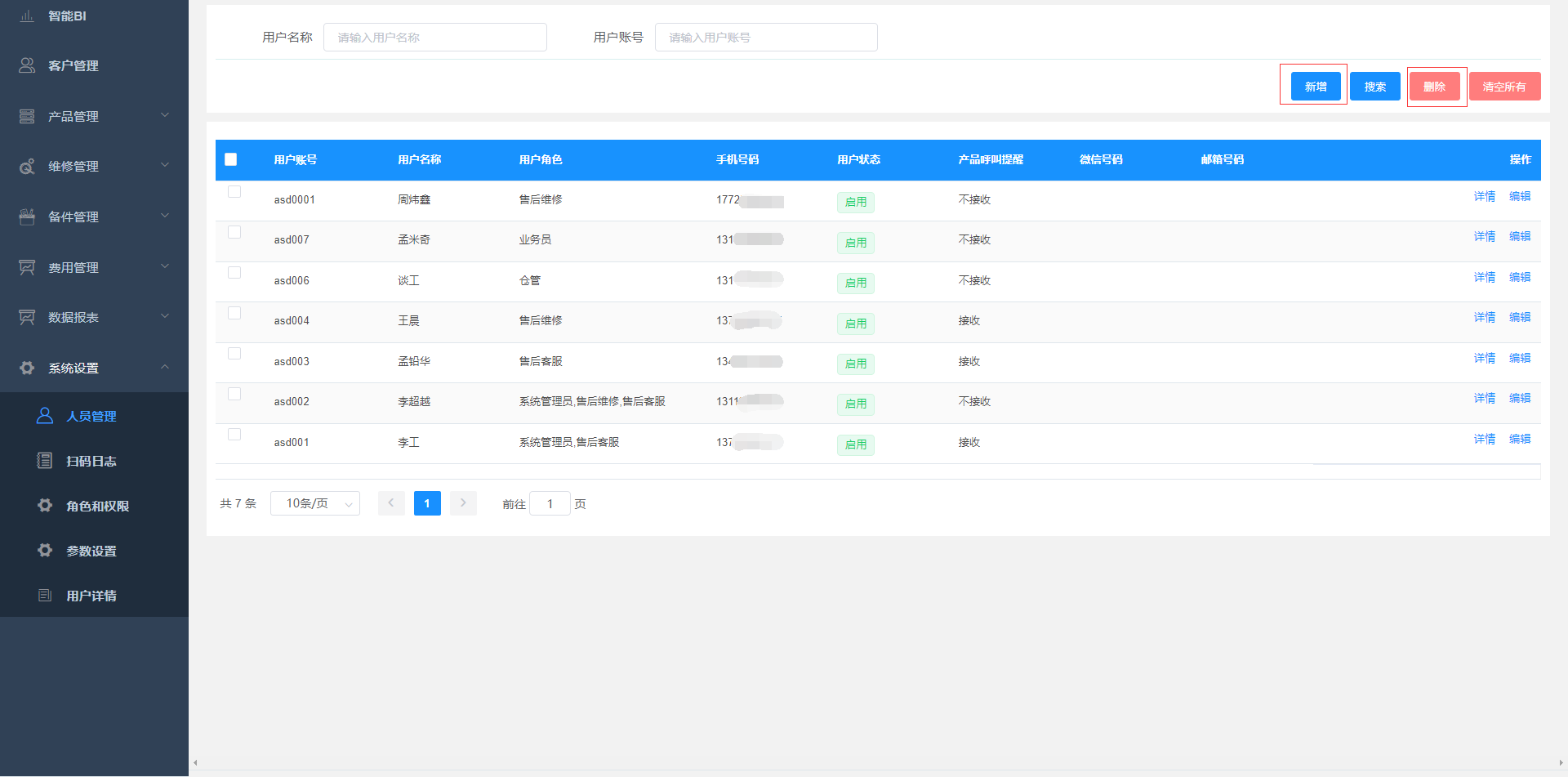The image size is (1568, 777).
Task: Click the 角色和权限 gear icon
Action: coord(45,506)
